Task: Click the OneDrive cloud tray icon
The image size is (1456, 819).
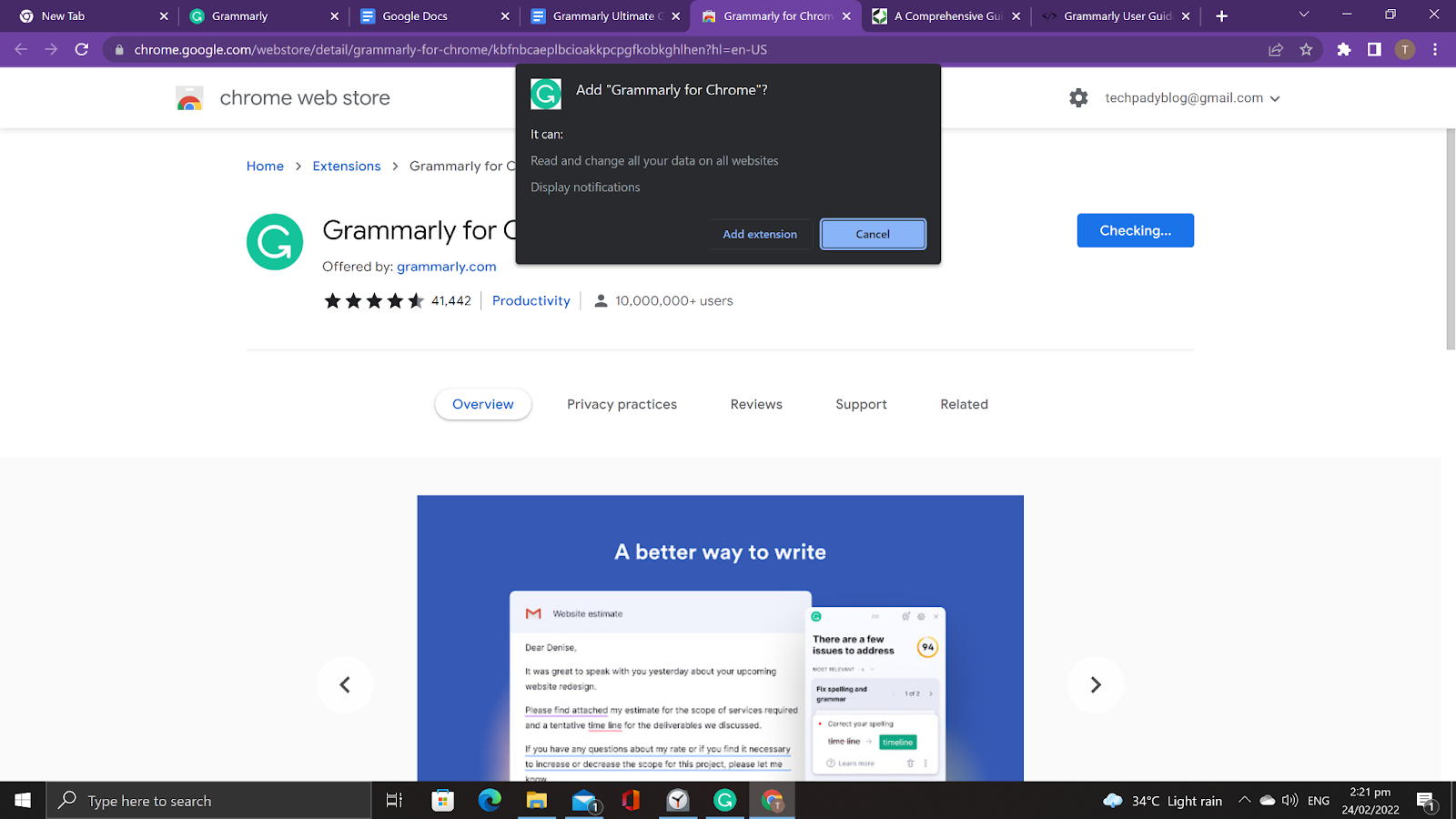Action: [x=1267, y=801]
